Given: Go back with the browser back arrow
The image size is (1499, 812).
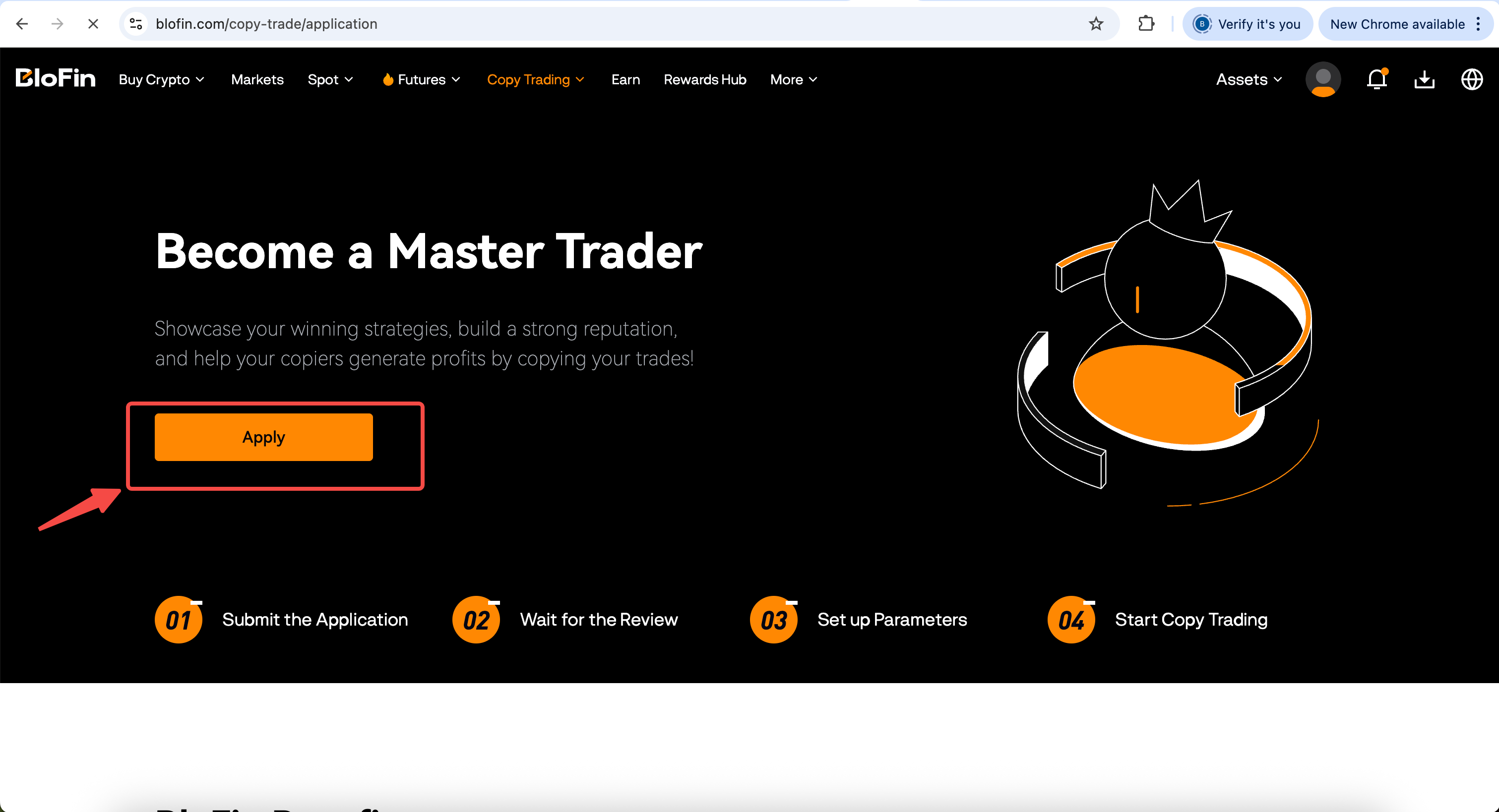Looking at the screenshot, I should pyautogui.click(x=21, y=24).
